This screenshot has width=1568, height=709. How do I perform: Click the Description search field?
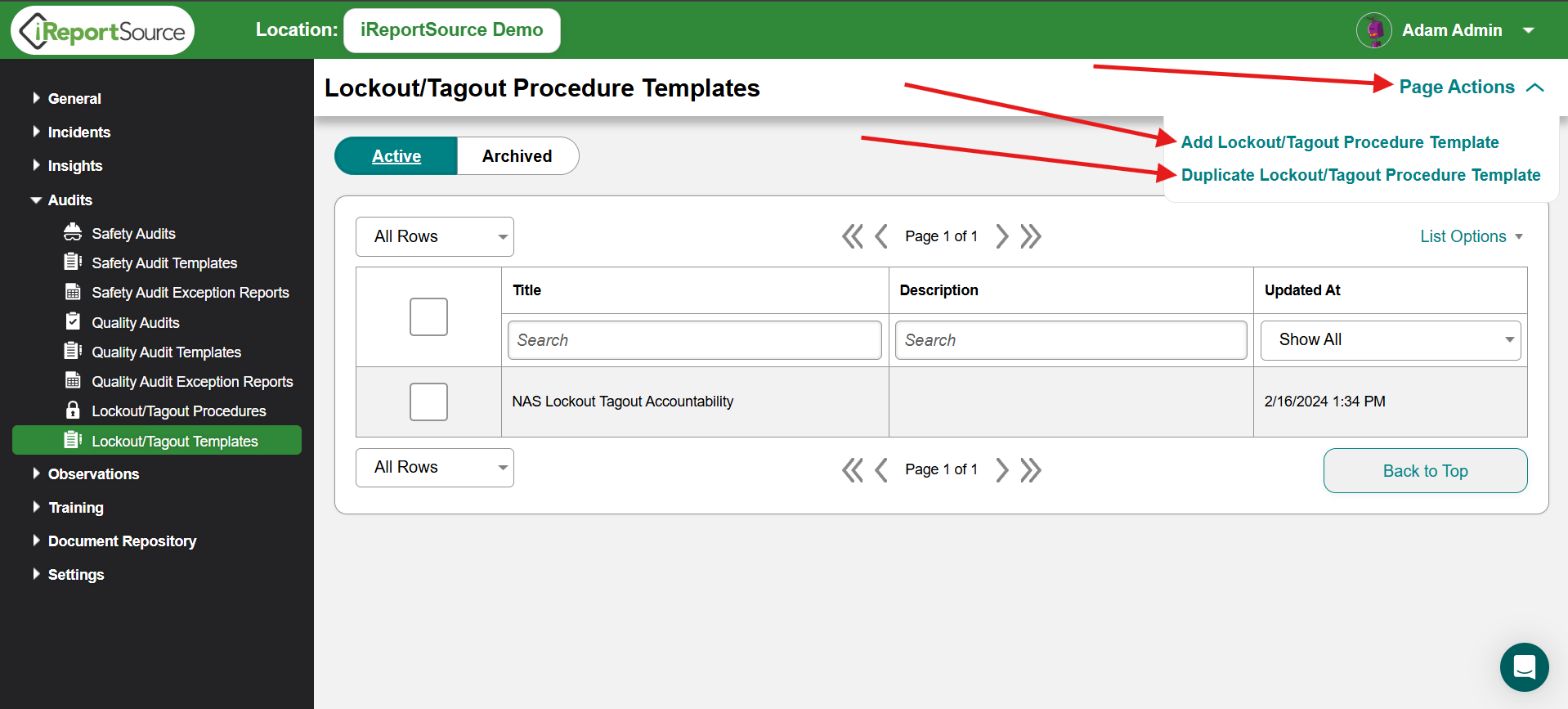[1071, 340]
